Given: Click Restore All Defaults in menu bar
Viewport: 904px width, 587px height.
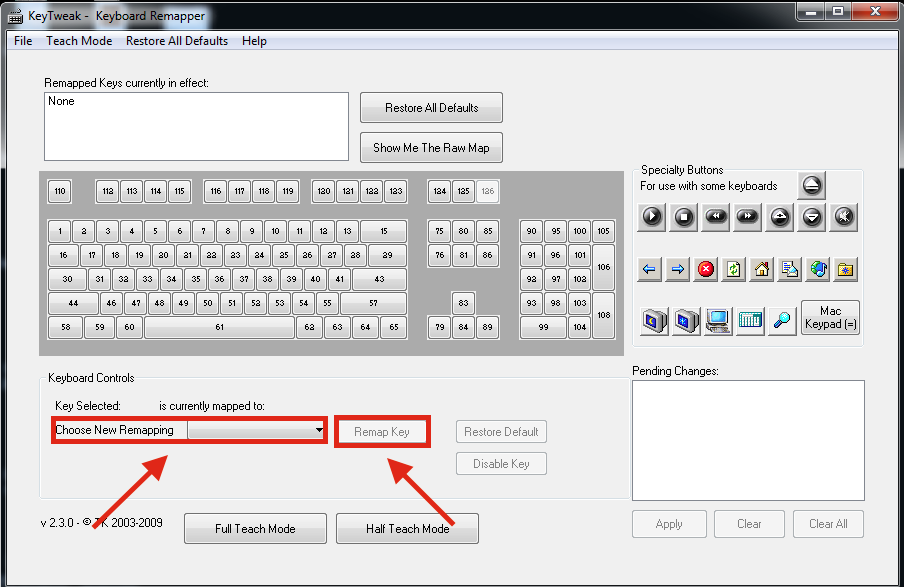Looking at the screenshot, I should 177,41.
